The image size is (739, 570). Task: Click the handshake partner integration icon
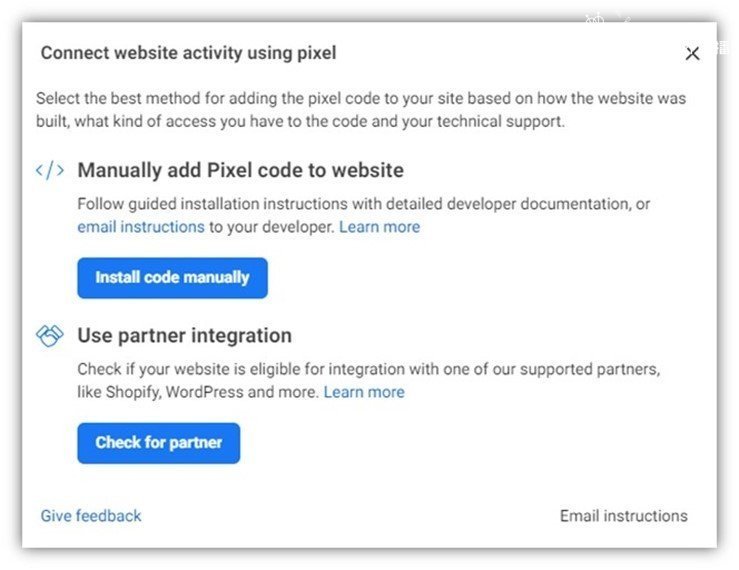tap(49, 336)
